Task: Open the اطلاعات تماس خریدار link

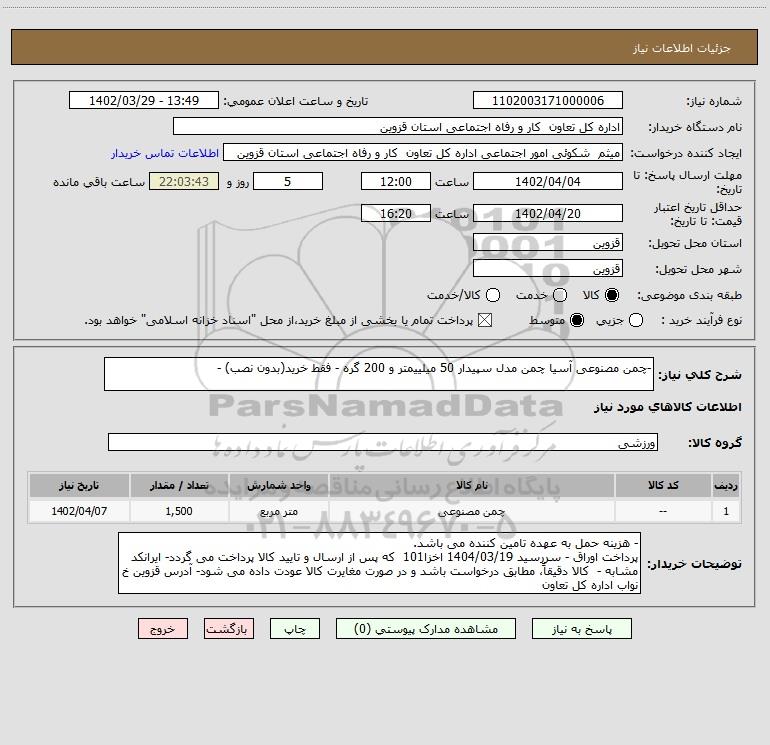Action: tap(165, 153)
